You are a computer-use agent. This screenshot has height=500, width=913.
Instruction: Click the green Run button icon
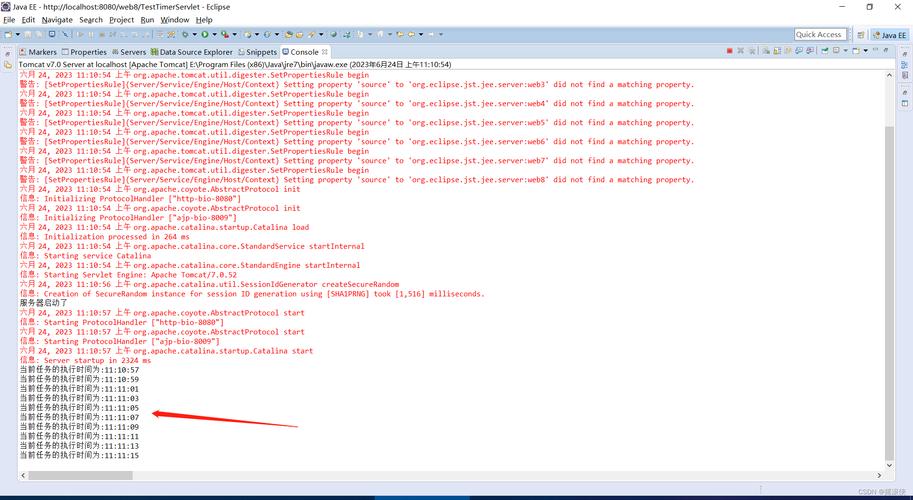[205, 34]
